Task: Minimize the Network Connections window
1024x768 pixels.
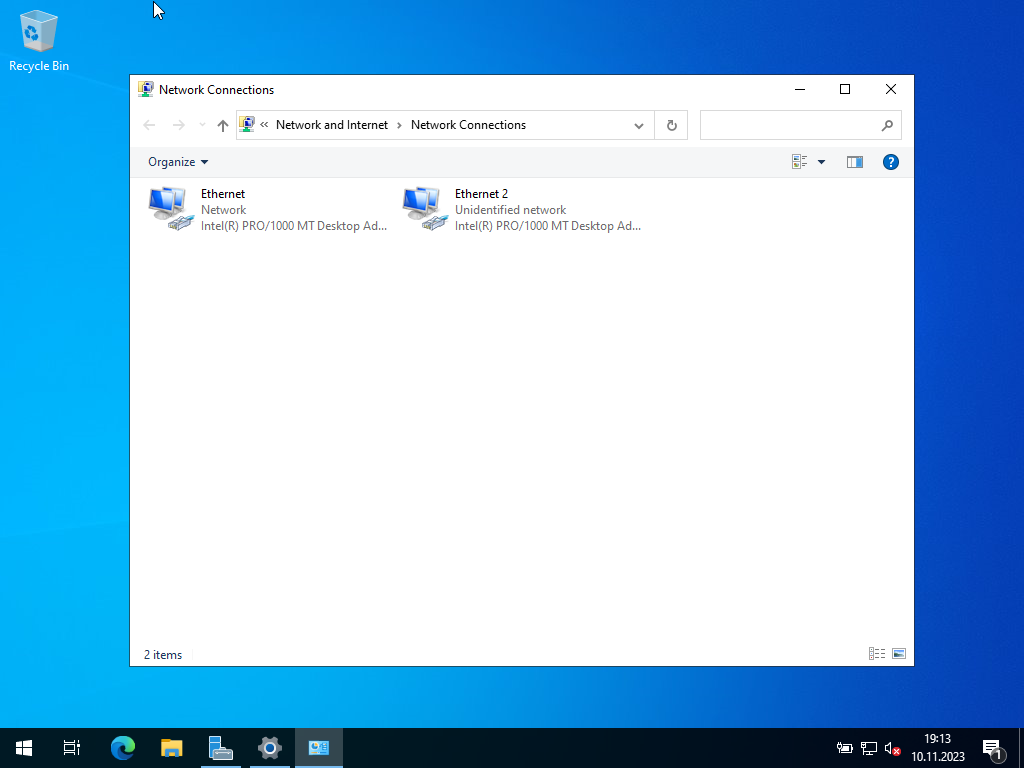Action: 800,89
